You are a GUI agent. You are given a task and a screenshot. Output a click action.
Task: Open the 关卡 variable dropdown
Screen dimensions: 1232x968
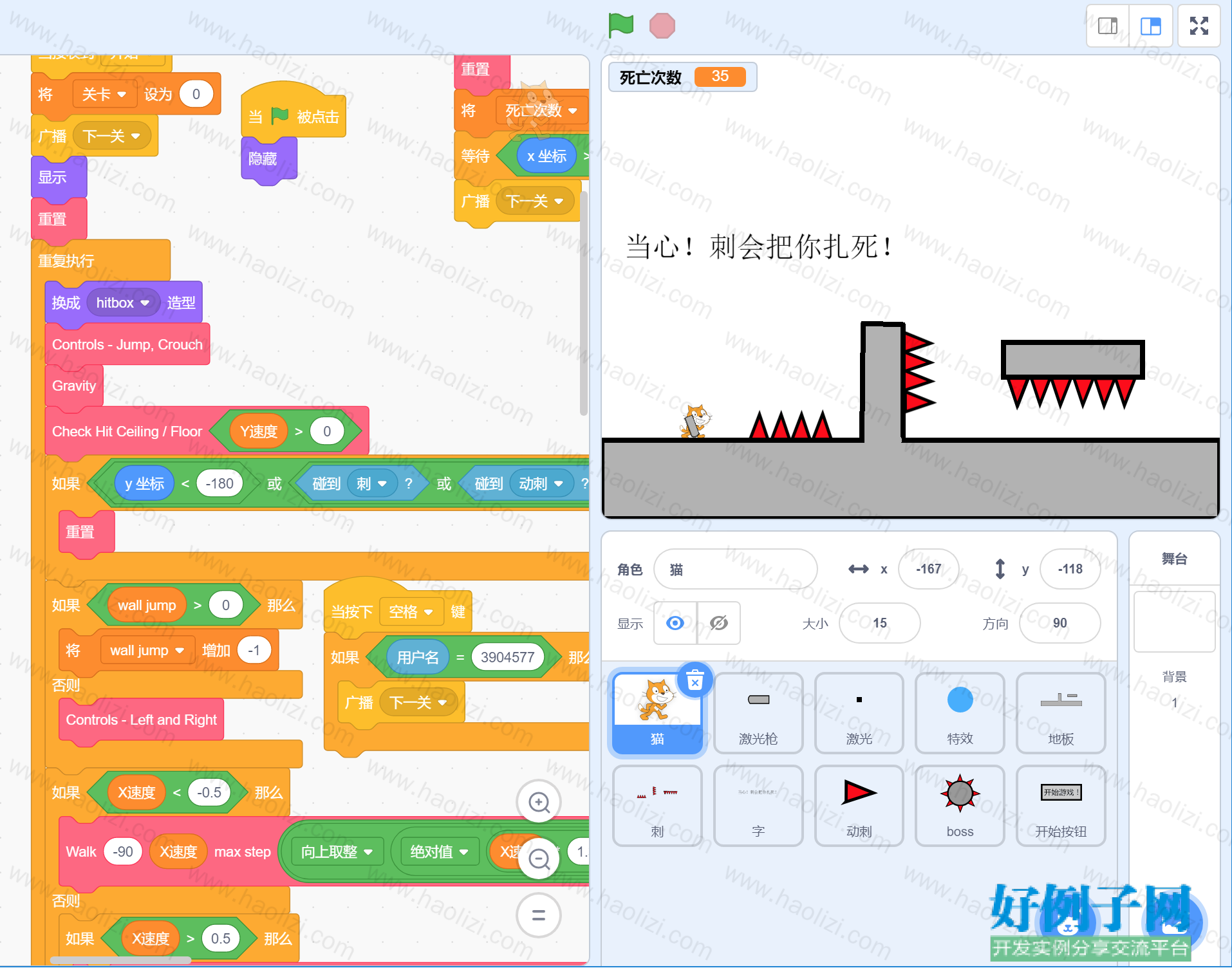[x=104, y=95]
